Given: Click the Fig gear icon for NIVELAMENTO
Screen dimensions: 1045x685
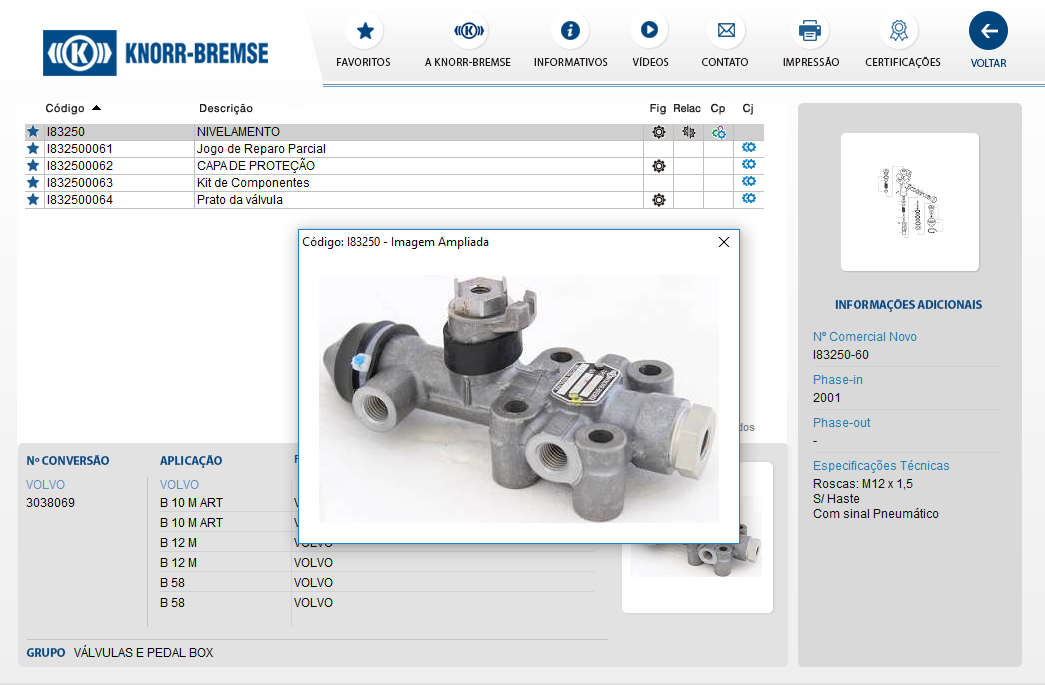Looking at the screenshot, I should click(658, 132).
